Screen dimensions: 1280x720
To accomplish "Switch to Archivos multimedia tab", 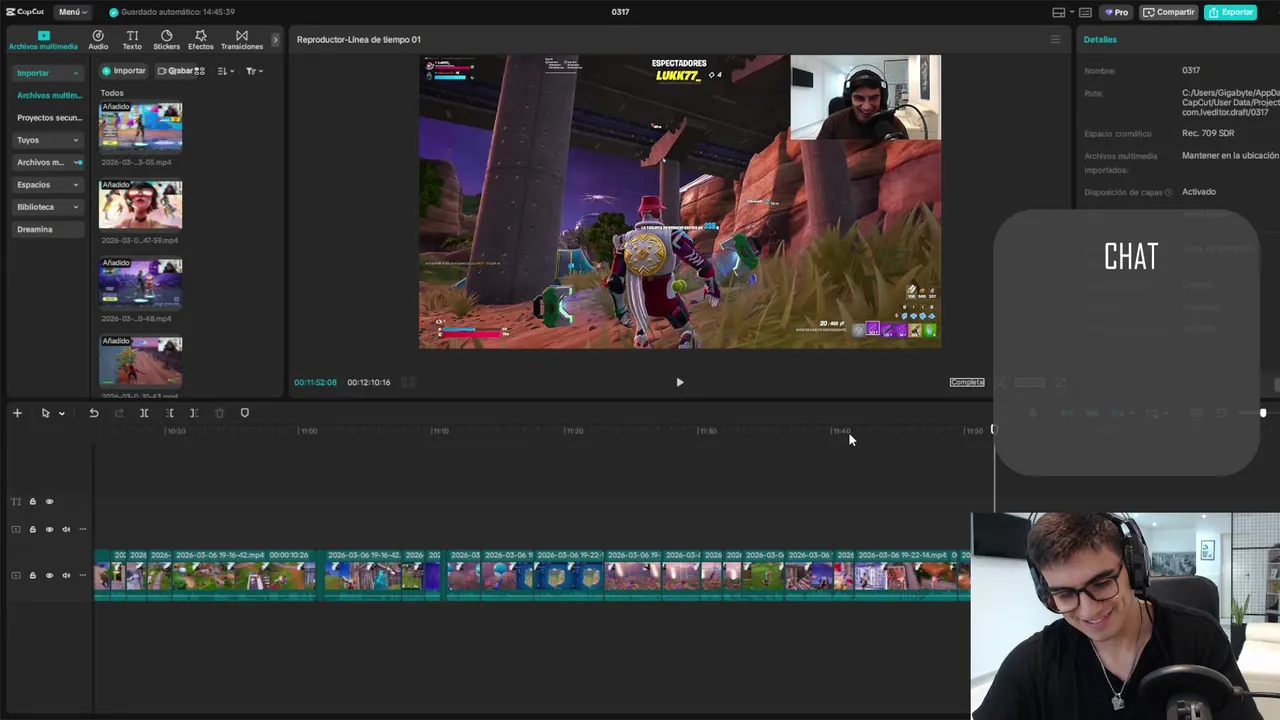I will point(43,40).
